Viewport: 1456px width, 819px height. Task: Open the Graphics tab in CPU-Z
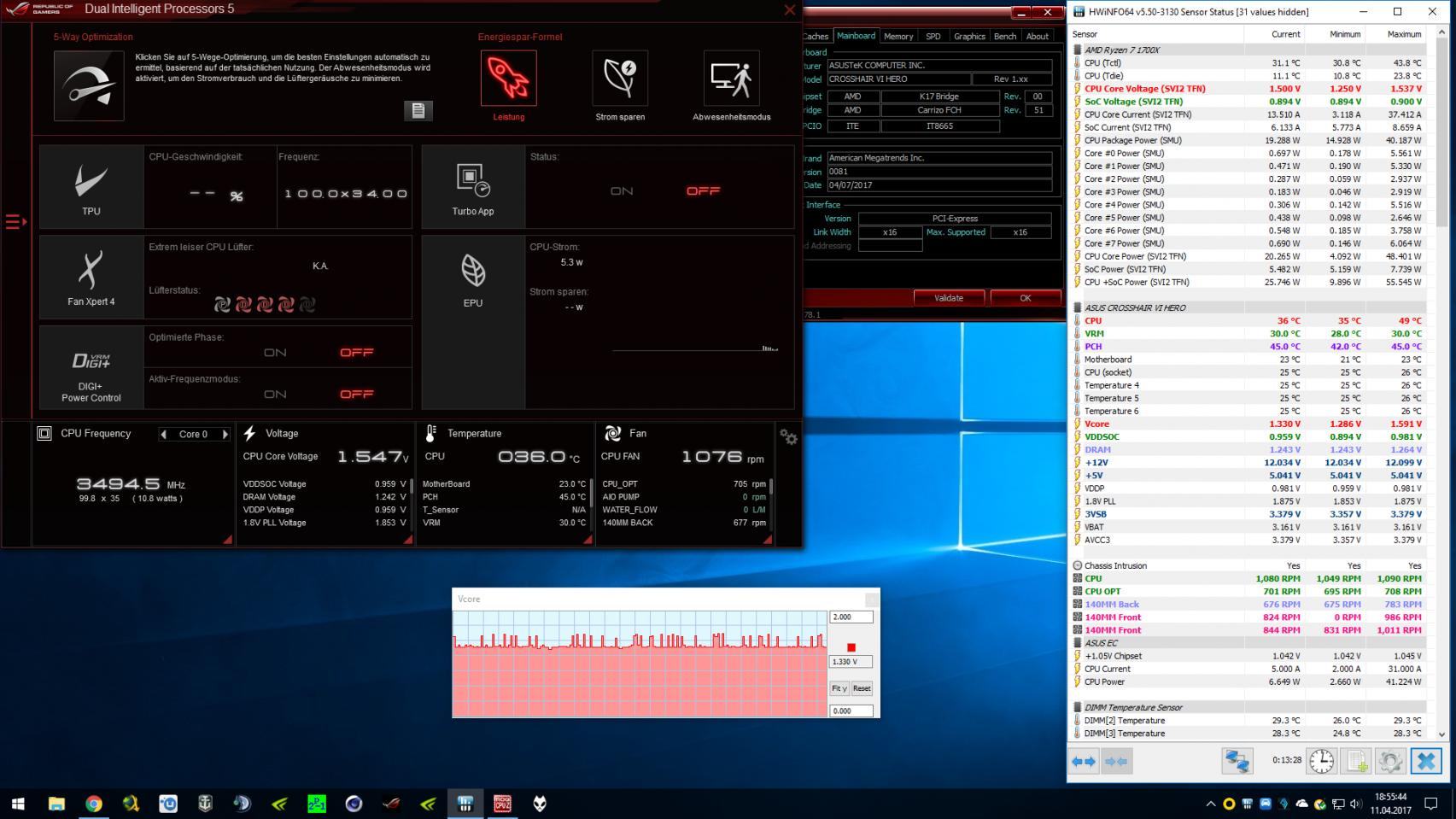pyautogui.click(x=969, y=37)
